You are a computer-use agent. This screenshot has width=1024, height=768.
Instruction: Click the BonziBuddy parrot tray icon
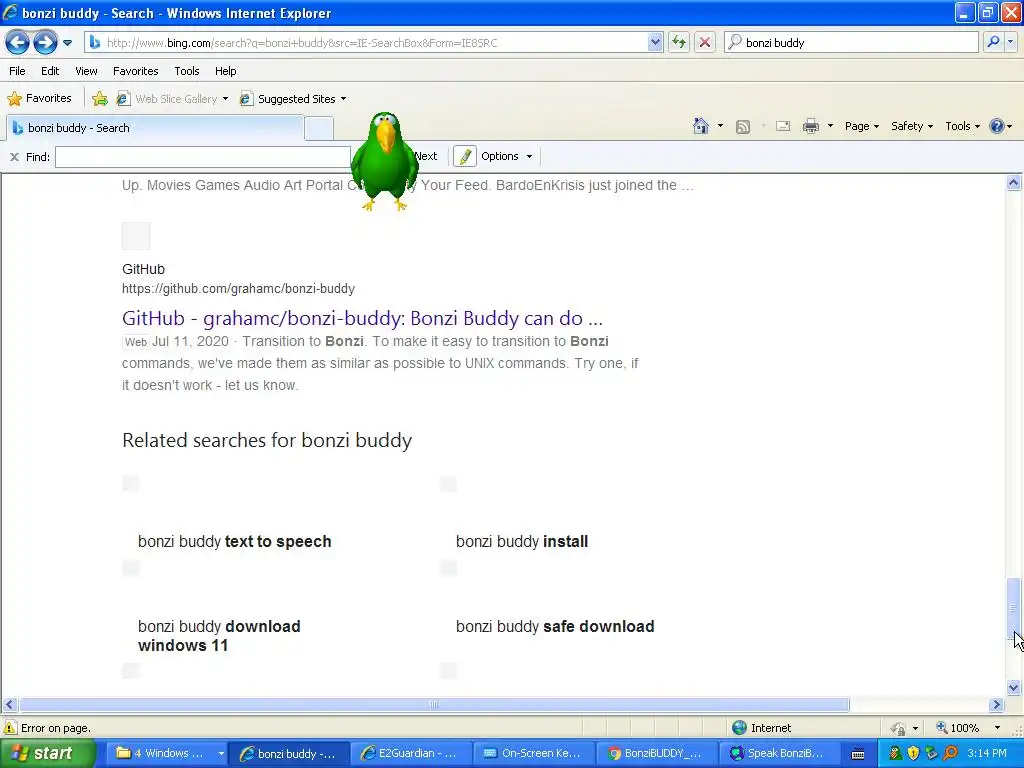[895, 754]
